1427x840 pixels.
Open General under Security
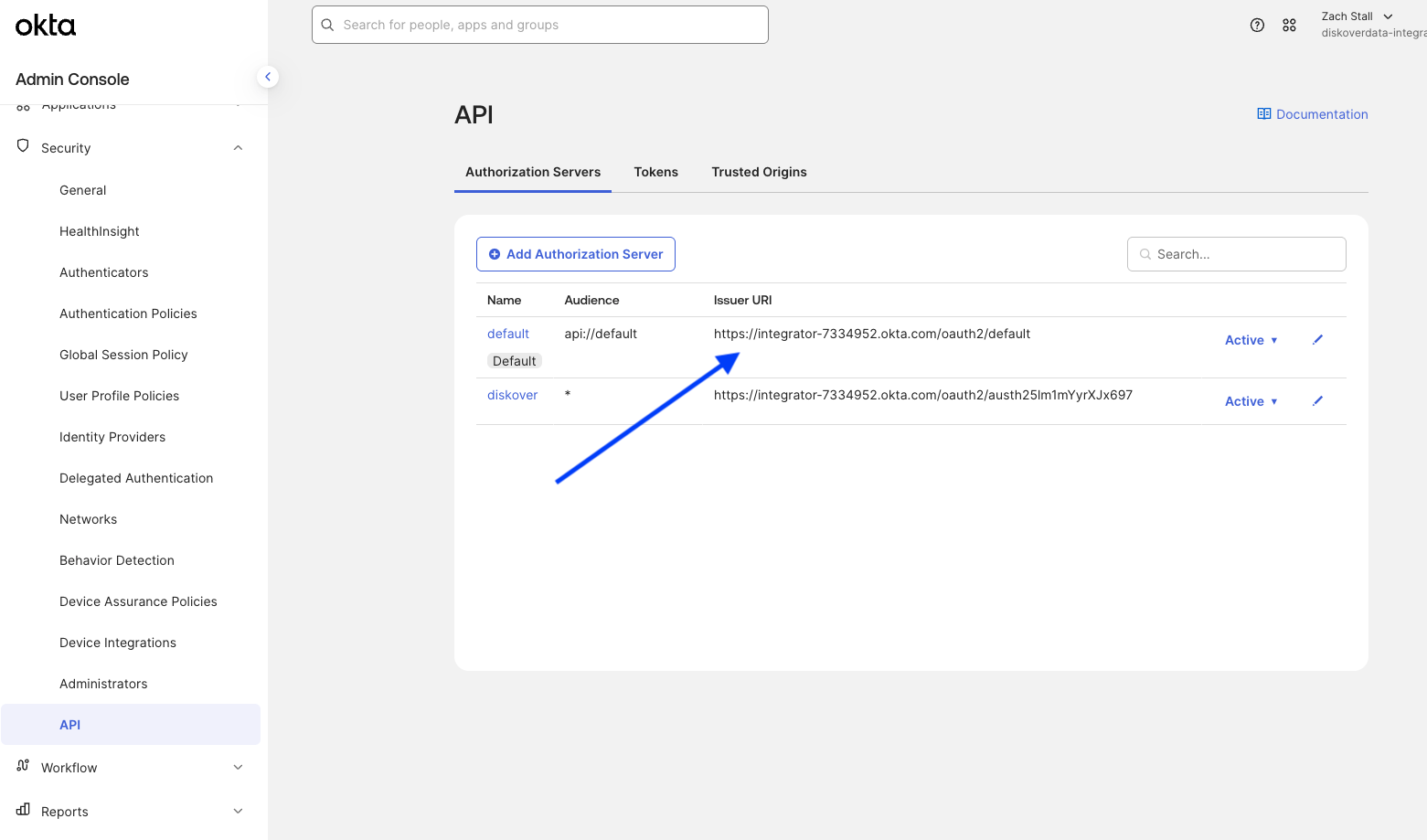[x=83, y=190]
